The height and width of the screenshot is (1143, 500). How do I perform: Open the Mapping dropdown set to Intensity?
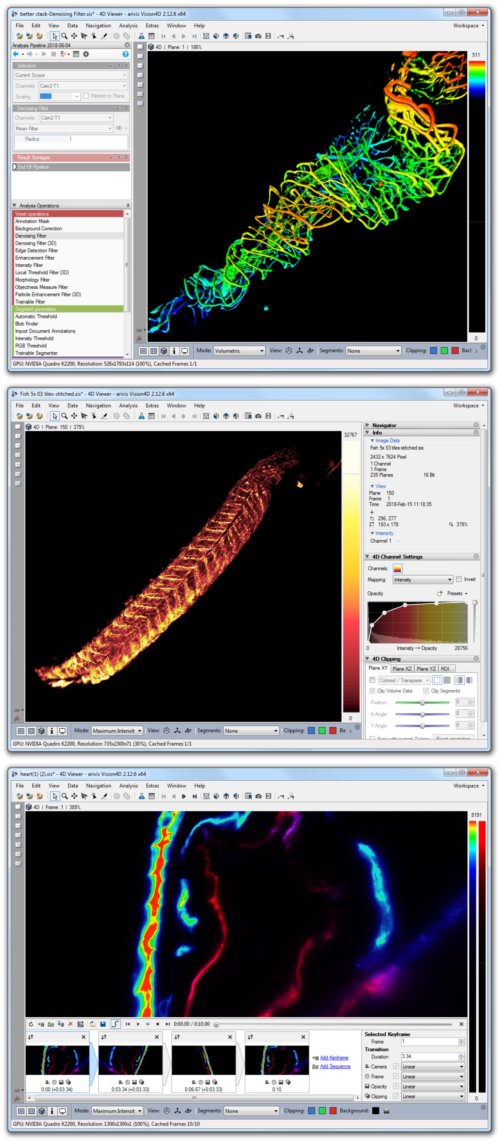point(422,580)
